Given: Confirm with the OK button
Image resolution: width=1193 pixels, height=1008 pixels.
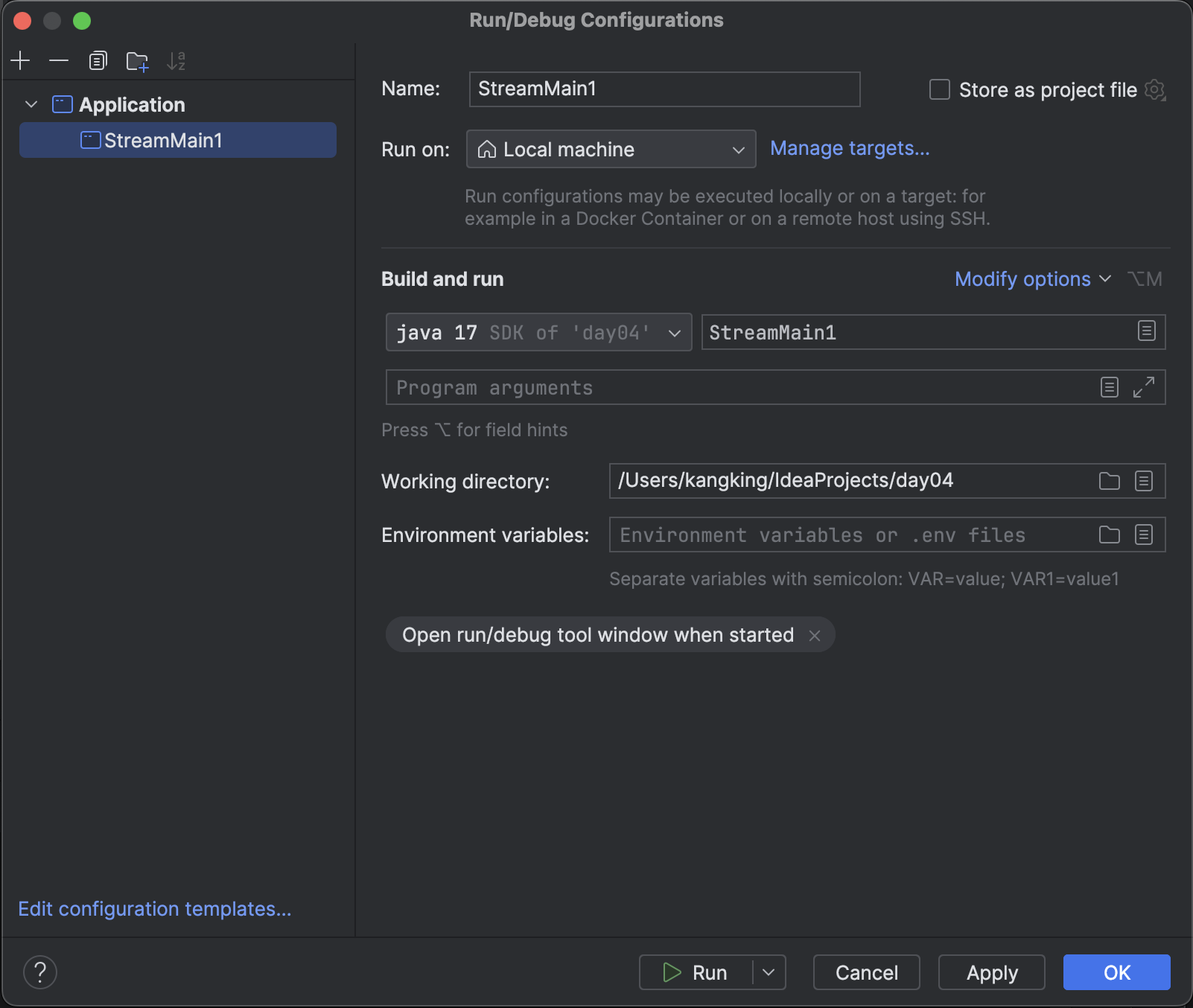Looking at the screenshot, I should (x=1117, y=972).
